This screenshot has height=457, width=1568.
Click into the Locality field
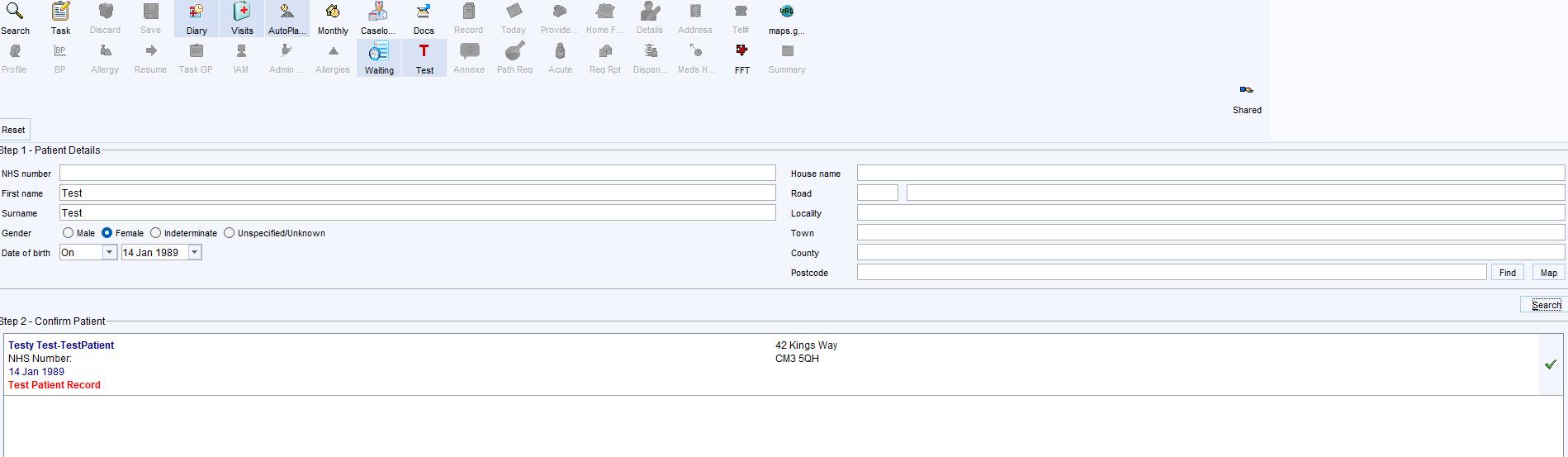coord(1210,212)
